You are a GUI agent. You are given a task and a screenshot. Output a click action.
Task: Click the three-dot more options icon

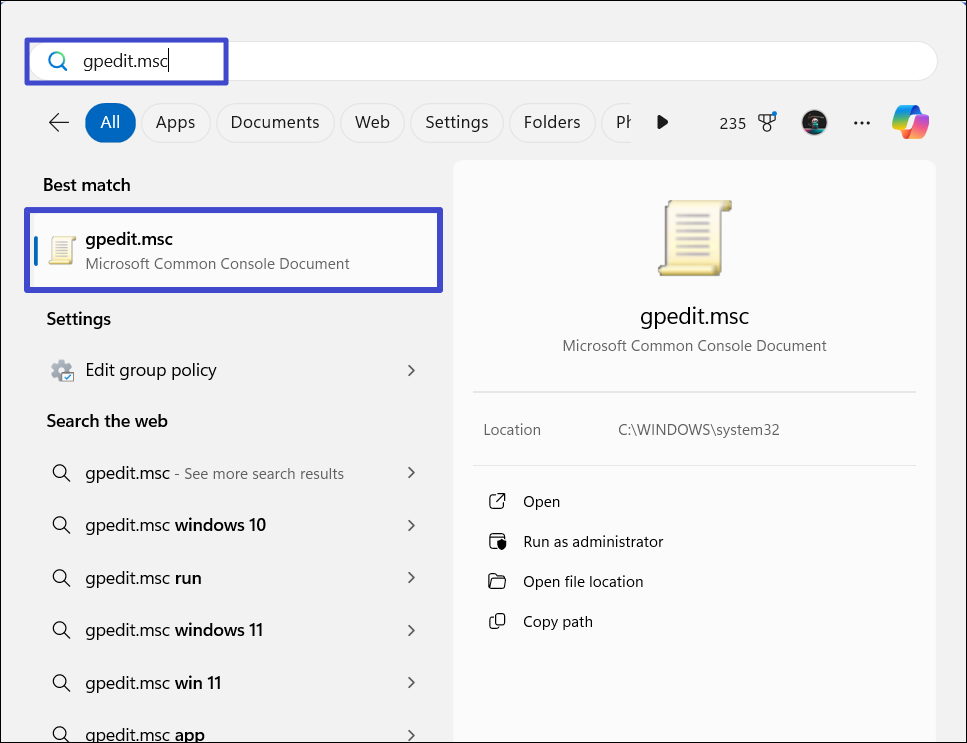coord(861,123)
